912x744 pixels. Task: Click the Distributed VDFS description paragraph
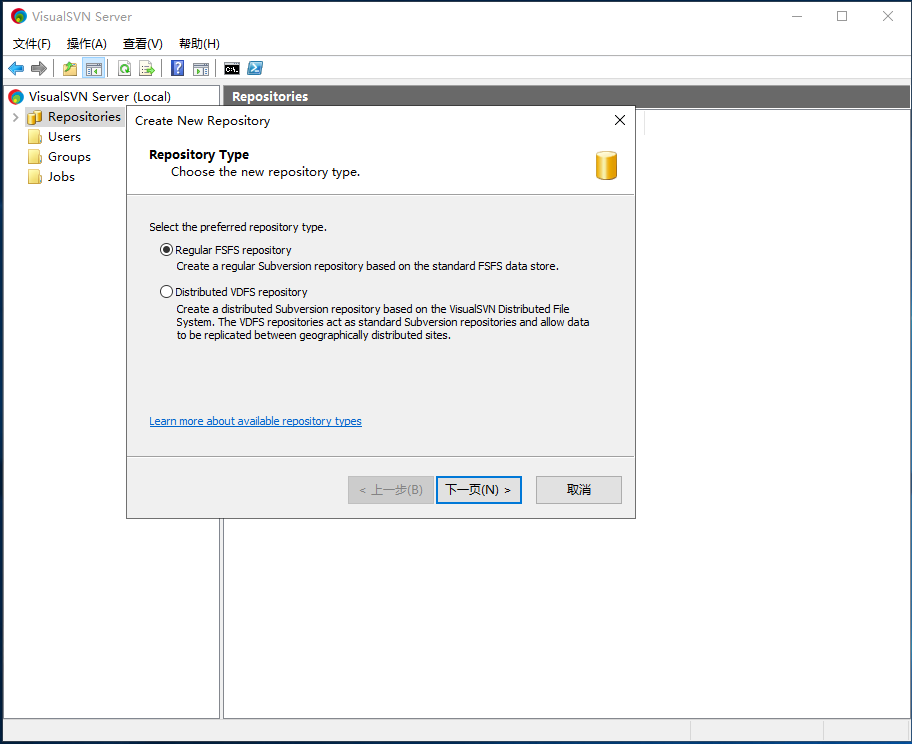383,322
